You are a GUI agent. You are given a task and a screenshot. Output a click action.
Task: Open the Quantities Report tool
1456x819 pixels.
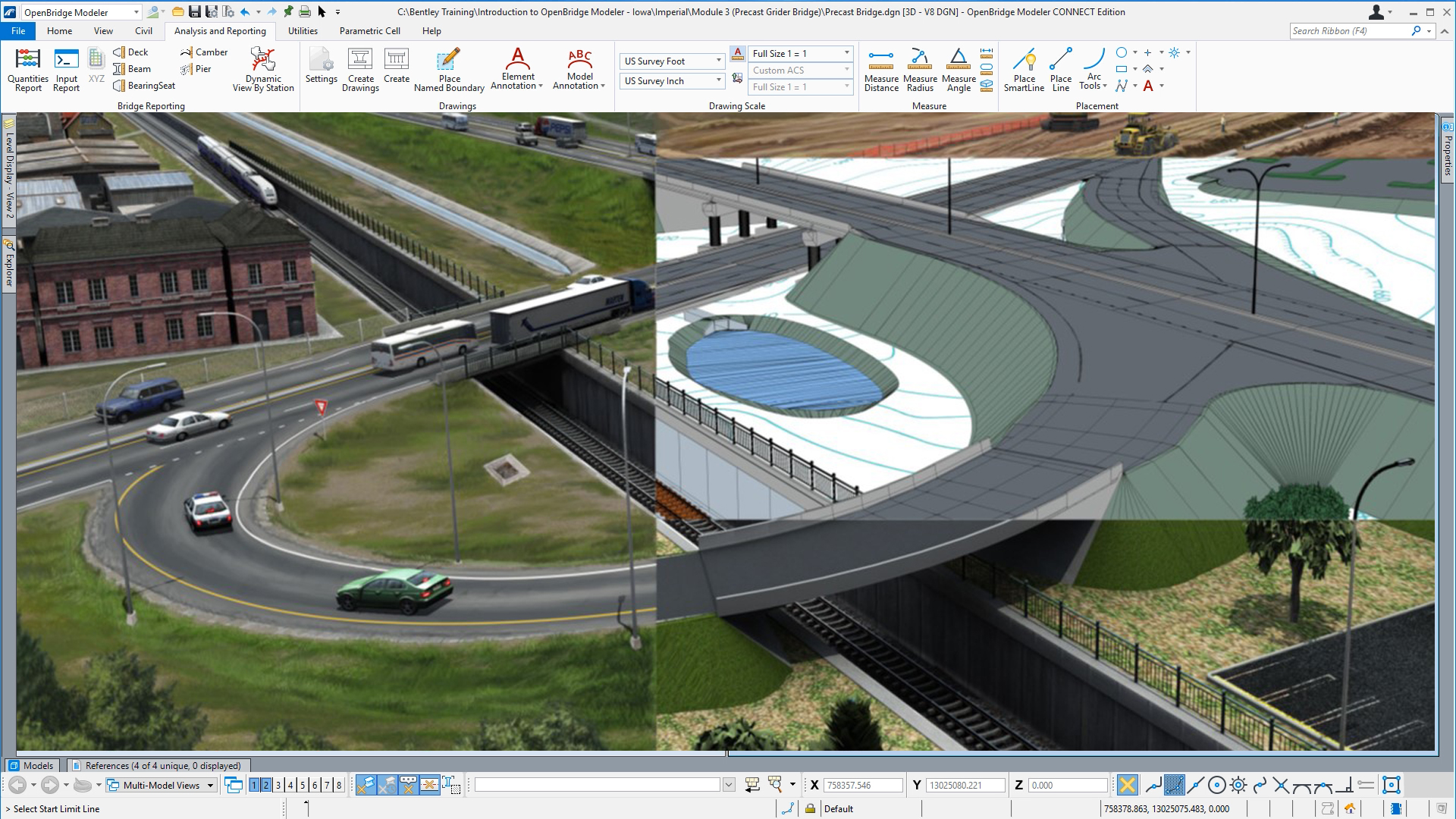click(x=28, y=70)
